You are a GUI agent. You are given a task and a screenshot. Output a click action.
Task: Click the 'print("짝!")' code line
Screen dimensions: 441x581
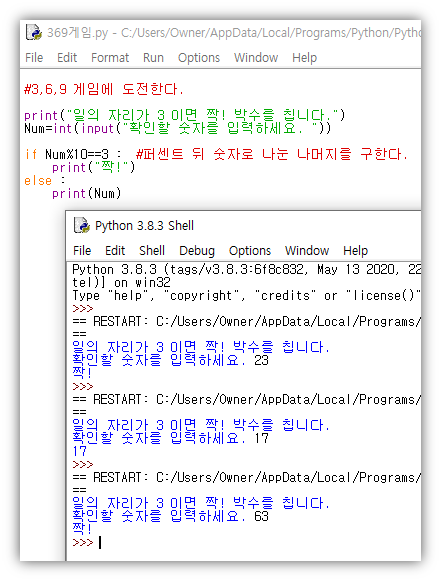pos(94,167)
